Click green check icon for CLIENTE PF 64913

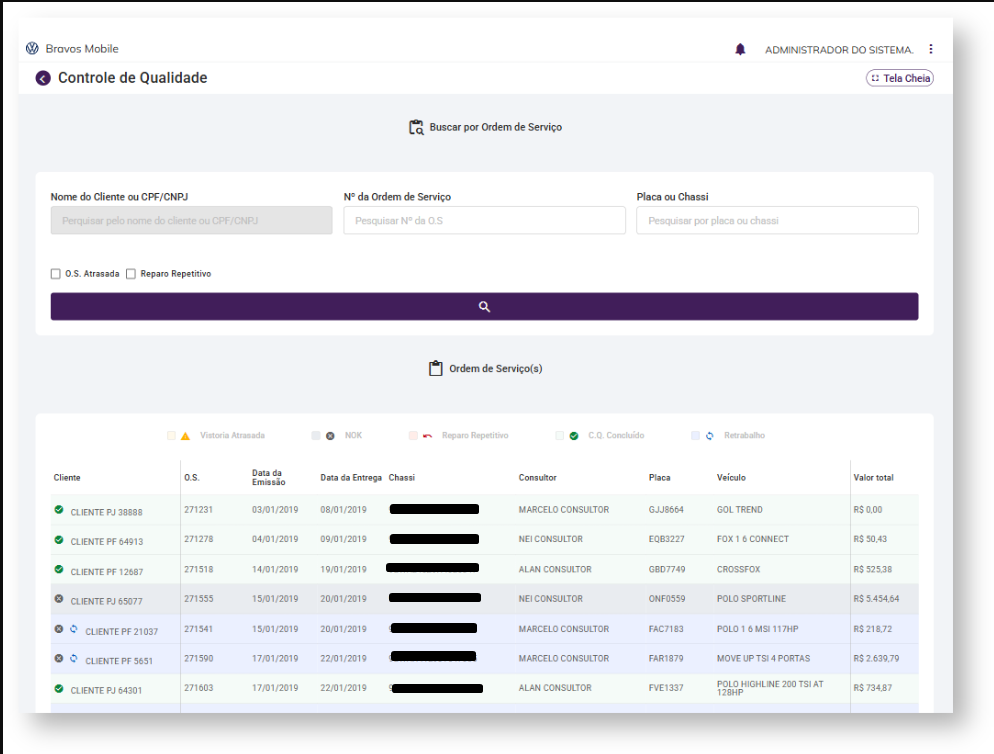[59, 540]
